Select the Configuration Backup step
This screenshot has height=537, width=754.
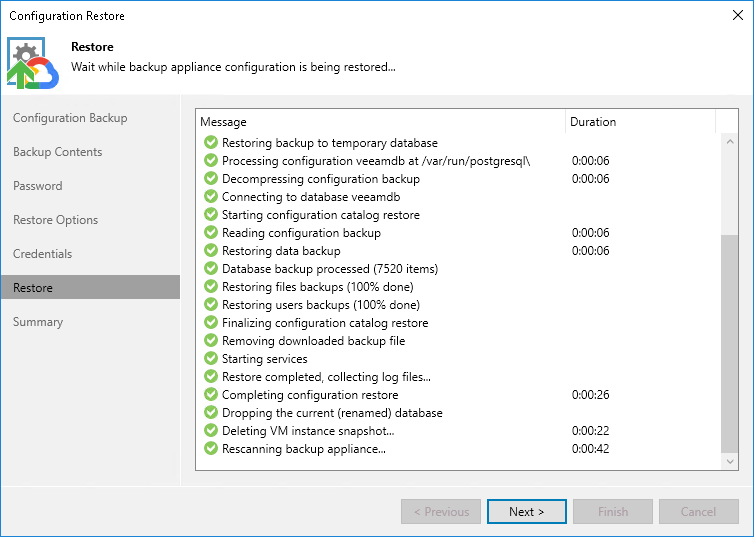pos(70,118)
